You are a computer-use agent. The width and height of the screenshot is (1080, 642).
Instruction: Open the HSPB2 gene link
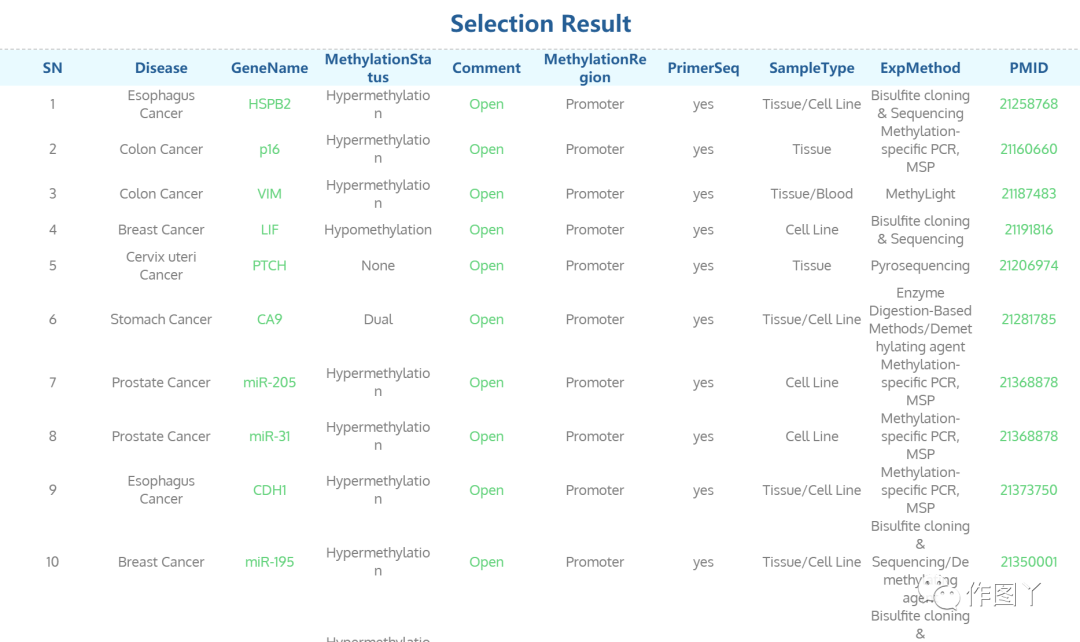point(269,104)
